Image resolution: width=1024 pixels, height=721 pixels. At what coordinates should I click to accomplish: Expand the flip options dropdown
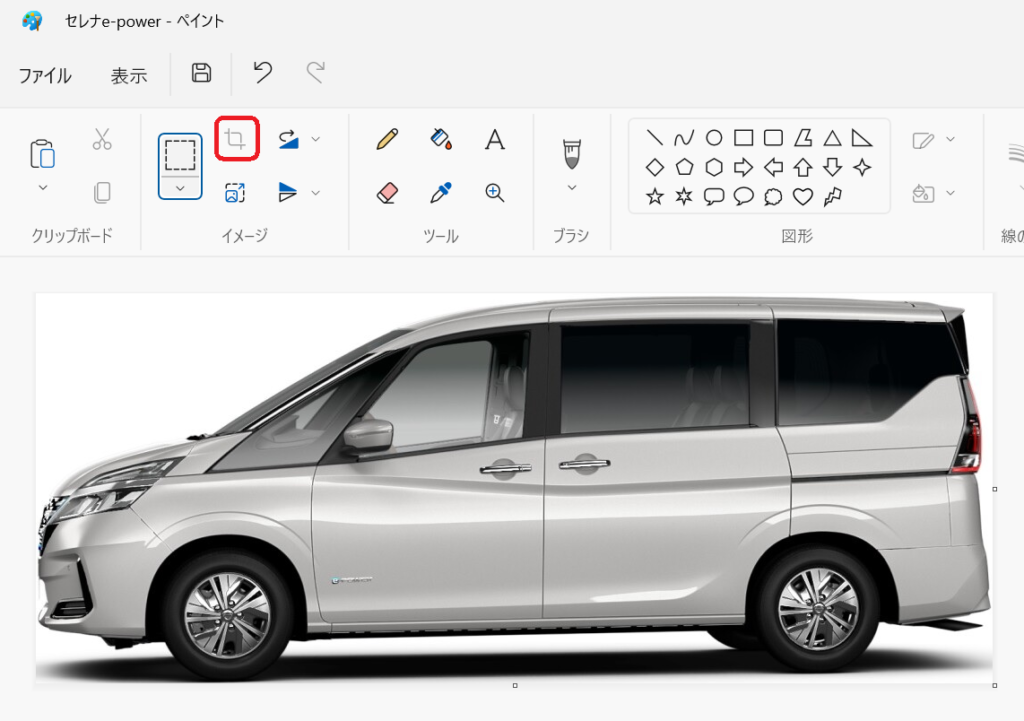[x=316, y=193]
